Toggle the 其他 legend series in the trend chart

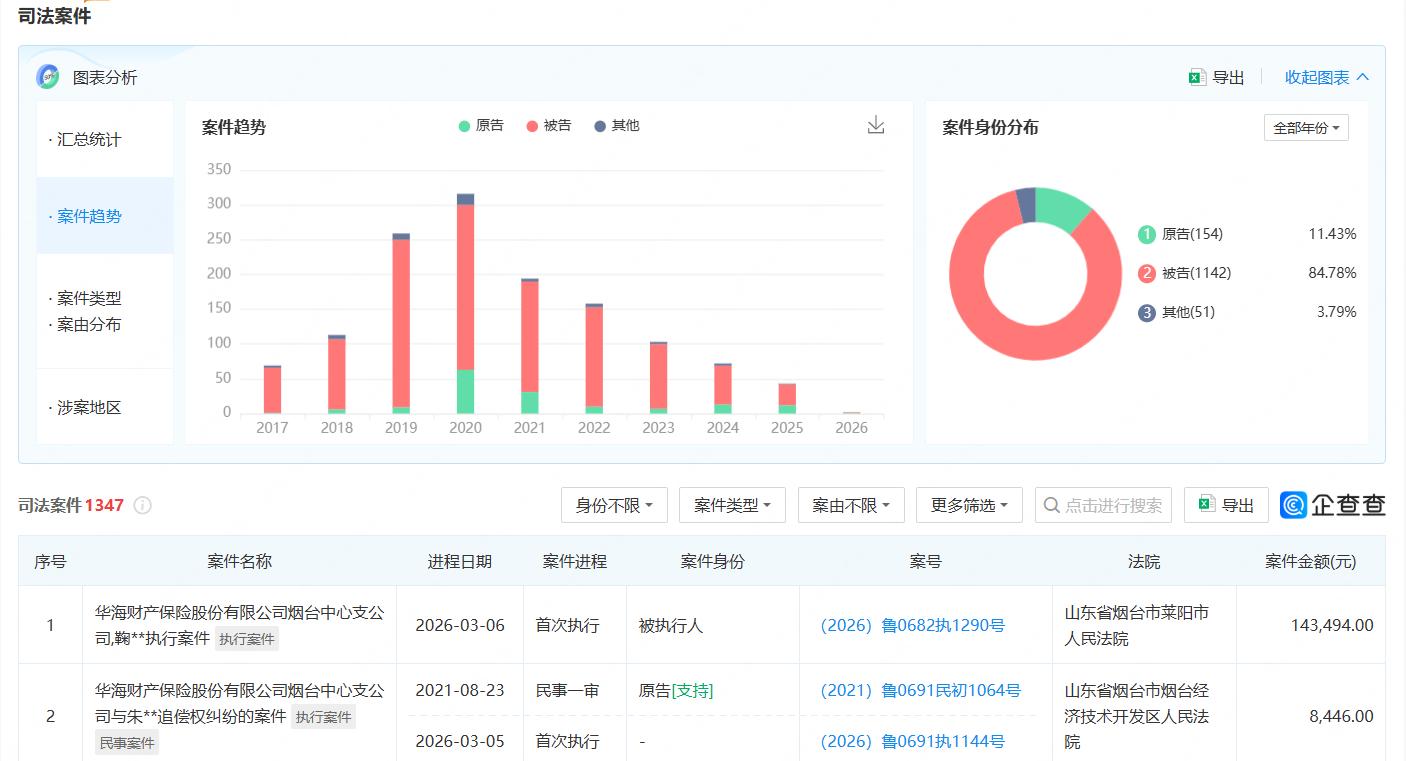coord(616,126)
